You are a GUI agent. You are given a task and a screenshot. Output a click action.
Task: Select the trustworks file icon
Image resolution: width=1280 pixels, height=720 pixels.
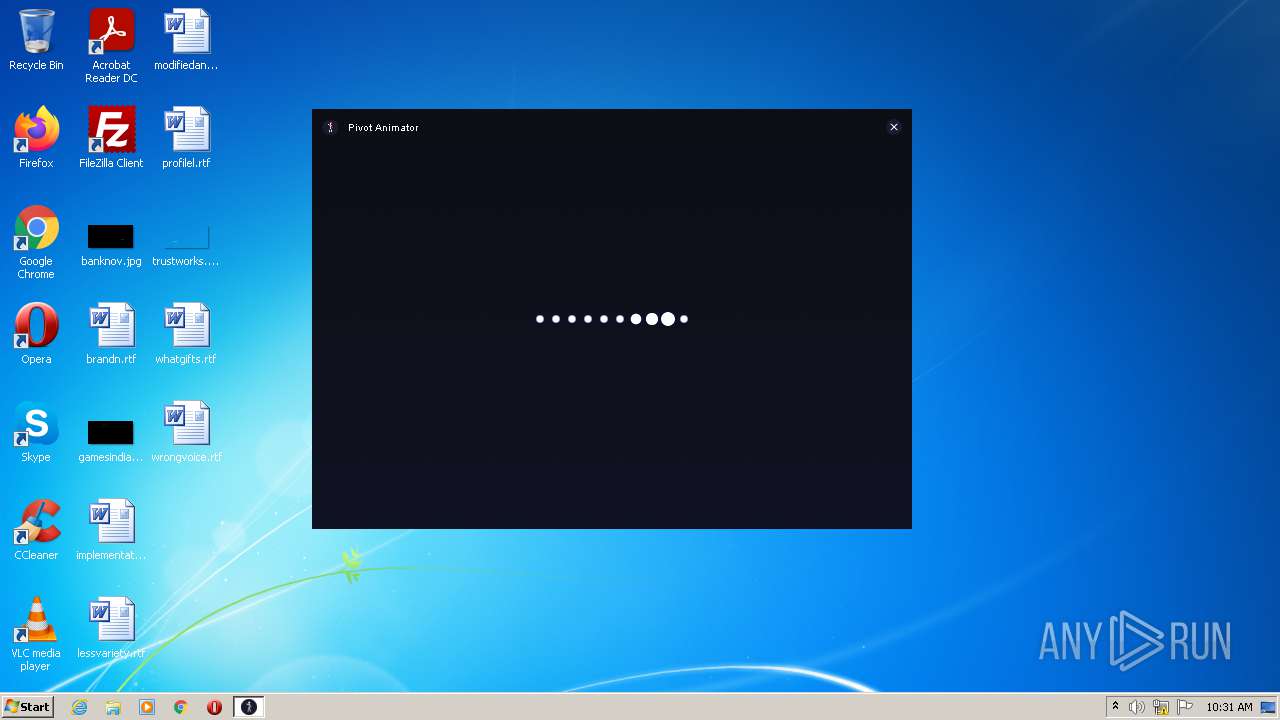click(x=186, y=245)
